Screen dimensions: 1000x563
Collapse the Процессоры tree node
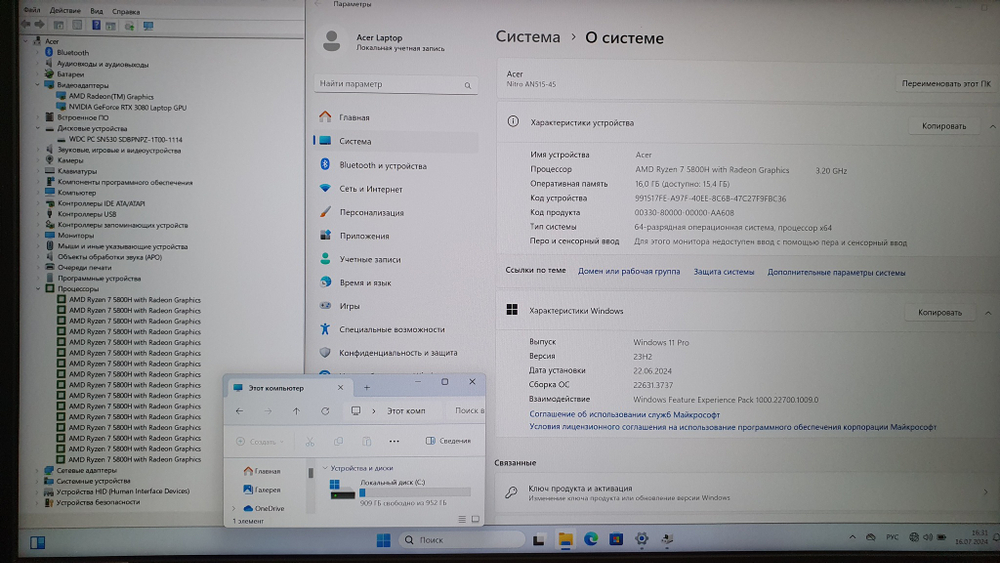click(37, 289)
